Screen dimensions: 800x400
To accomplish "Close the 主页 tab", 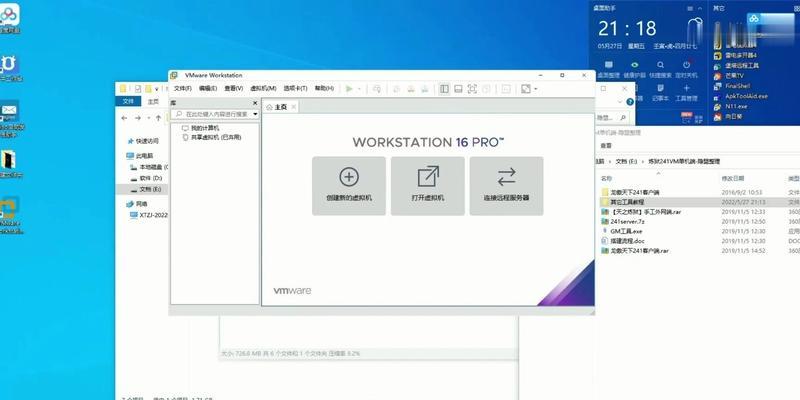I will (293, 107).
